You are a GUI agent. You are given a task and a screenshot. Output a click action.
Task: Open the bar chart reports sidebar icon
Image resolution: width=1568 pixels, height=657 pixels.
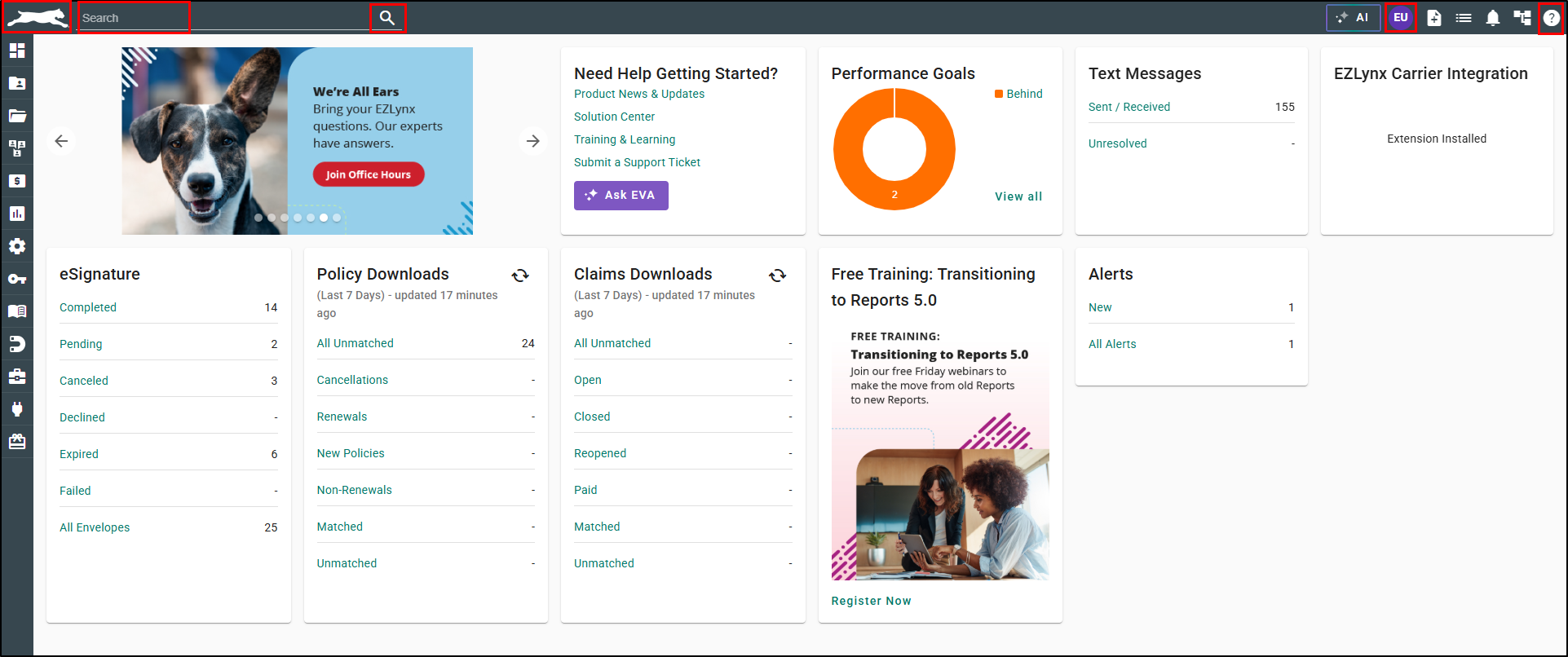(17, 214)
